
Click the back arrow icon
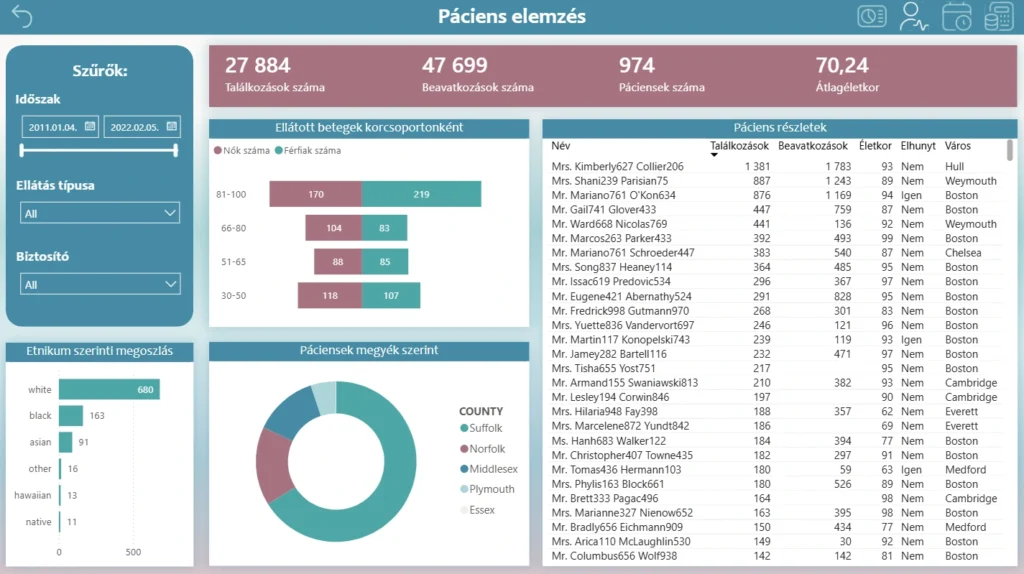pos(21,17)
